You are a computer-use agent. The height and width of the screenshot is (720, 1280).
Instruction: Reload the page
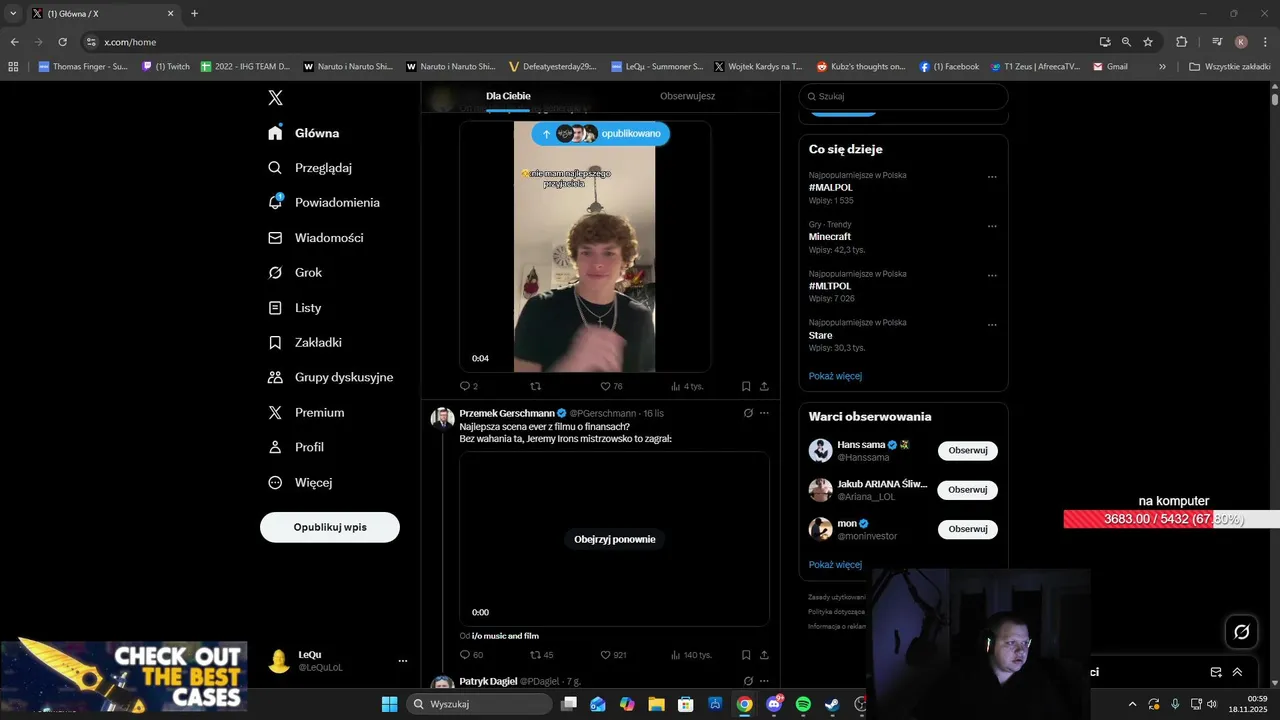(x=62, y=42)
